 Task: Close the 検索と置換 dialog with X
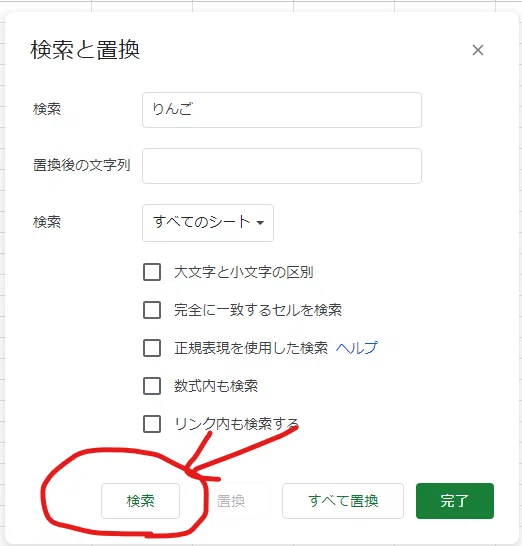click(x=478, y=50)
